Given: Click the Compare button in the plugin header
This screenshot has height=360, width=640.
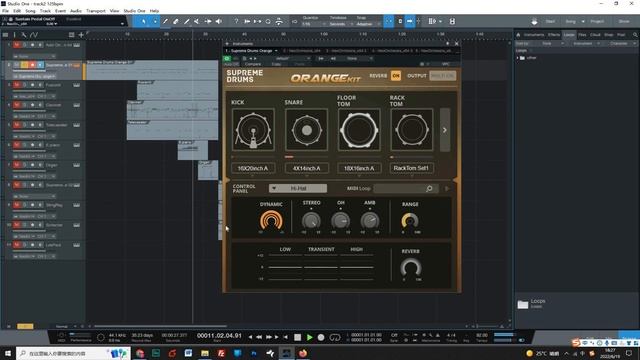Looking at the screenshot, I should point(253,64).
